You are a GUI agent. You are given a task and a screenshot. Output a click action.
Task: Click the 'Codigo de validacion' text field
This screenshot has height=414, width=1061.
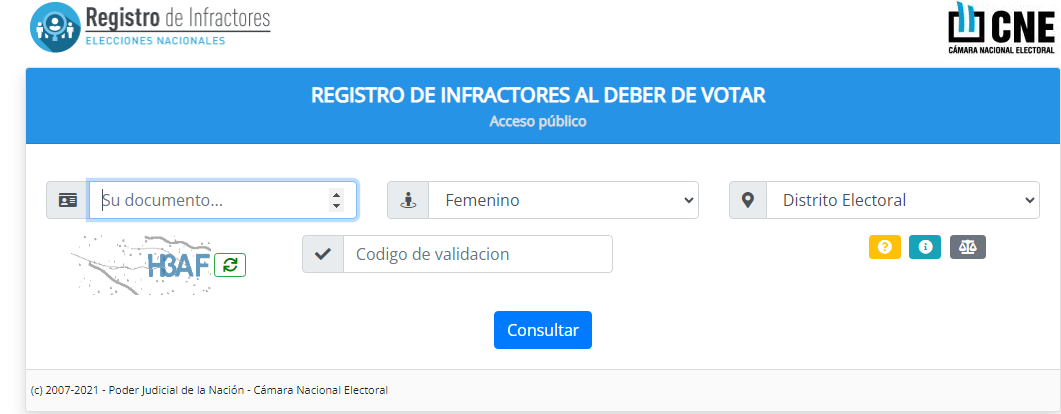click(477, 254)
